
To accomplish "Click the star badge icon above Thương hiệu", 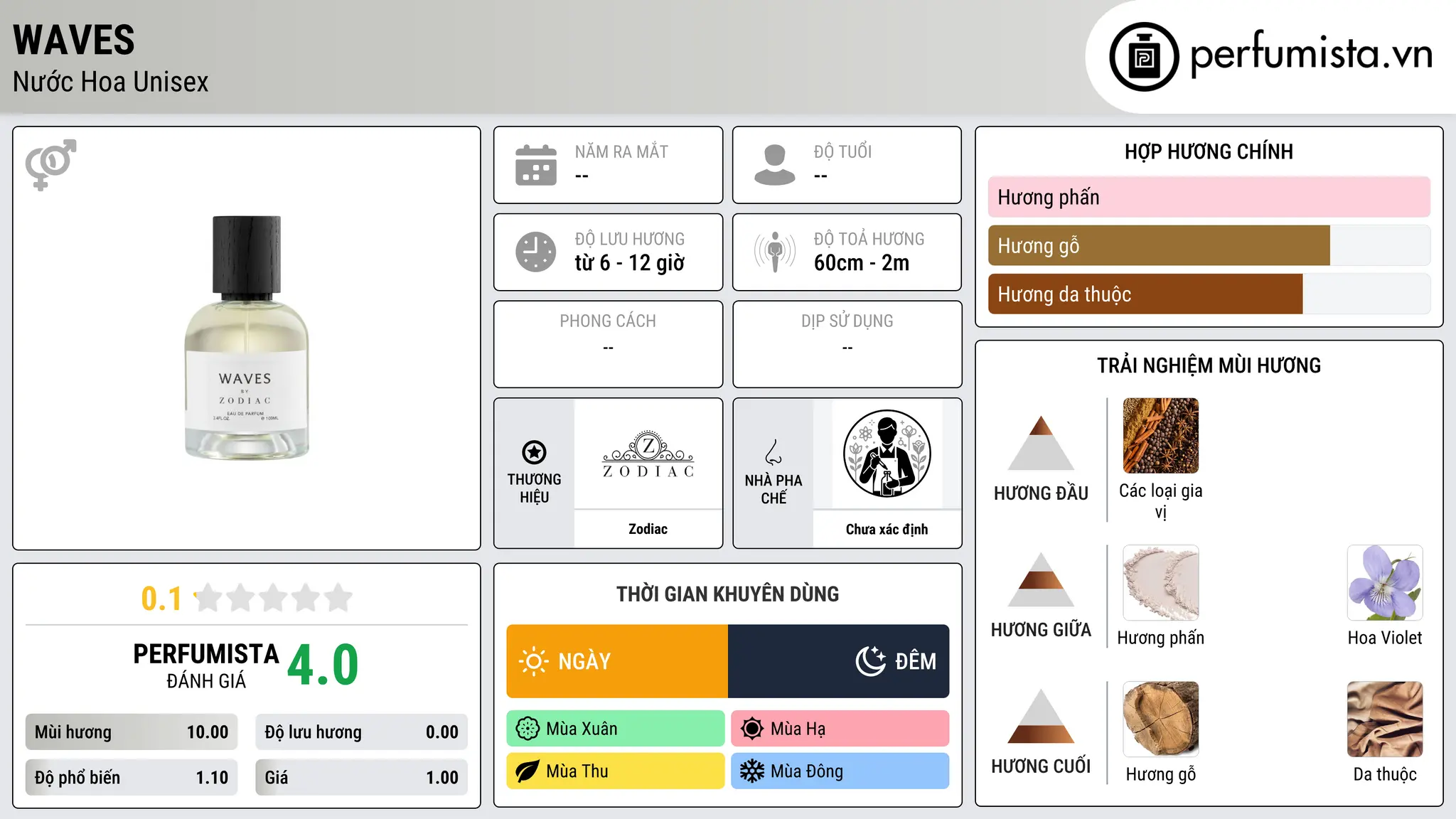I will [x=534, y=452].
